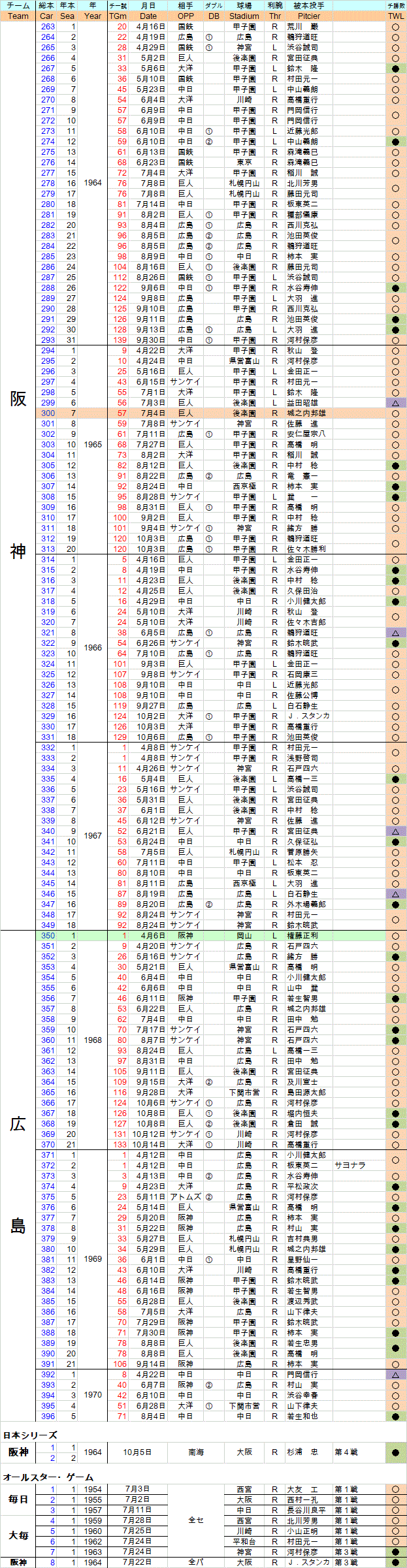Click the 'TGm' column header
Screen dimensions: 407x1568
(x=118, y=16)
